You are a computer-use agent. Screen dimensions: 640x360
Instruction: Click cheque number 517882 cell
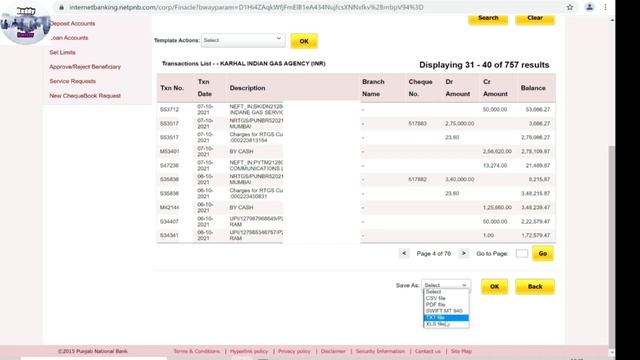pyautogui.click(x=418, y=179)
